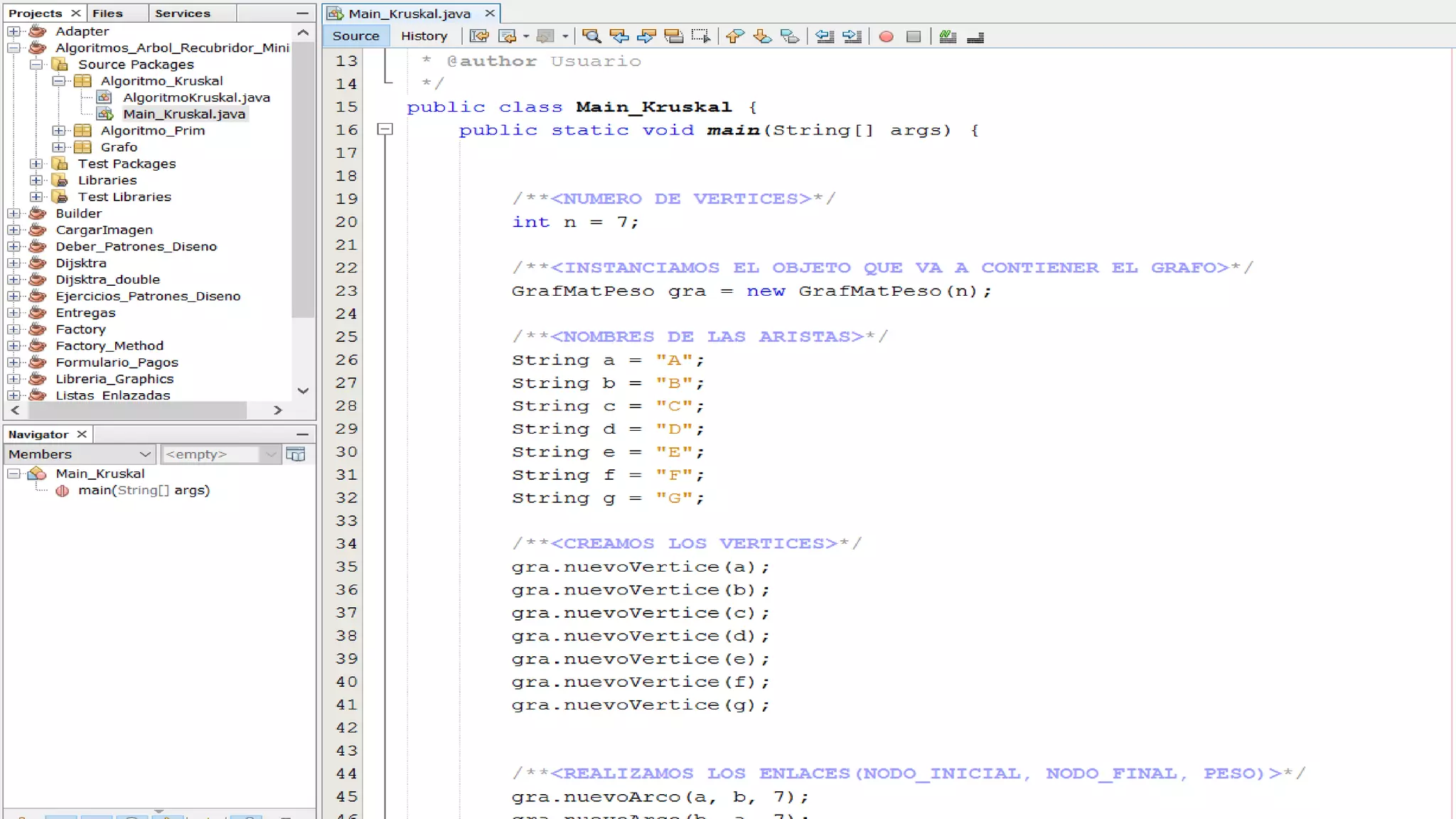
Task: Switch to History view tab
Action: point(424,36)
